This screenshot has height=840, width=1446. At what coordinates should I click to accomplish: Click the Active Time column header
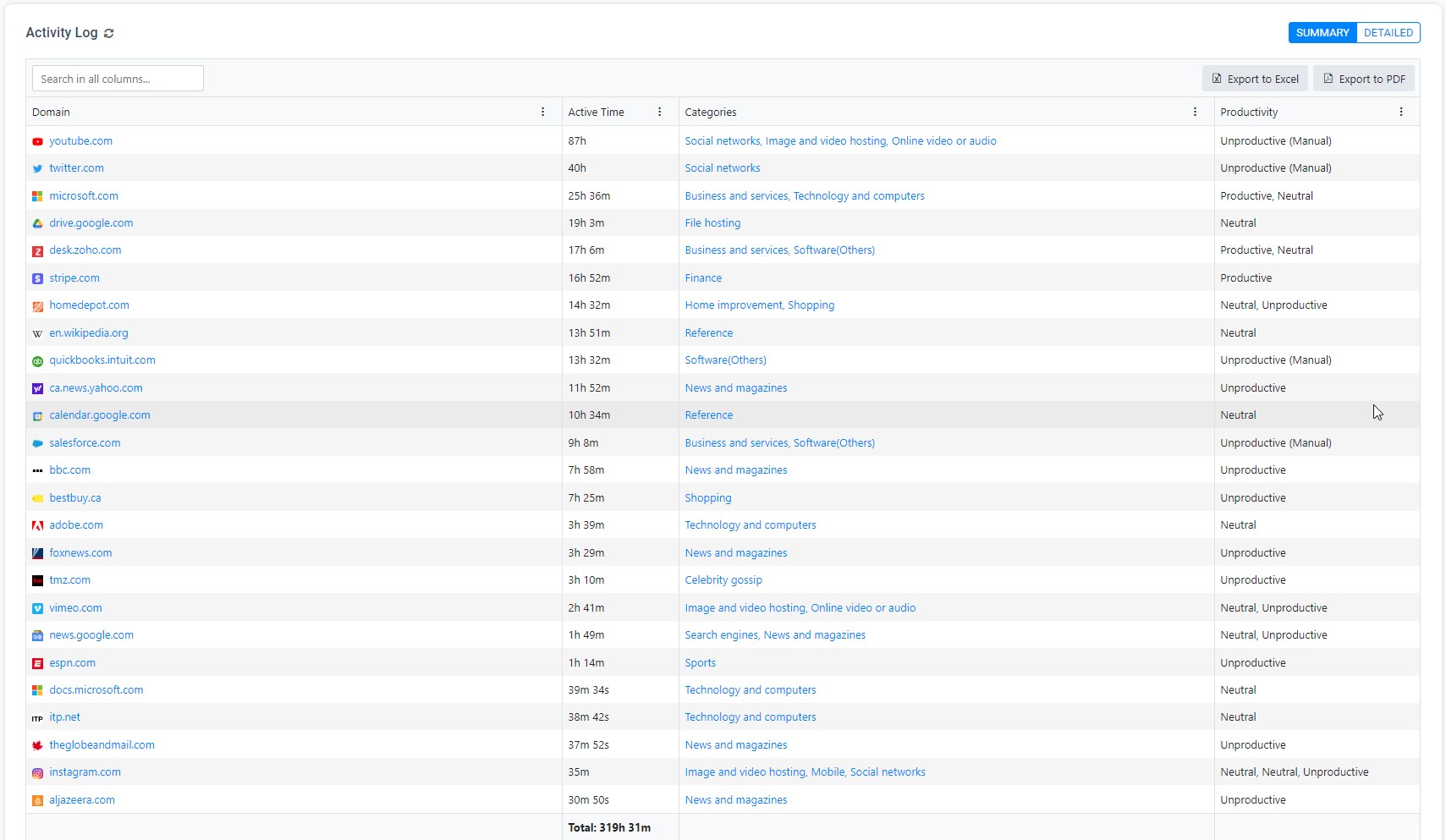click(620, 112)
